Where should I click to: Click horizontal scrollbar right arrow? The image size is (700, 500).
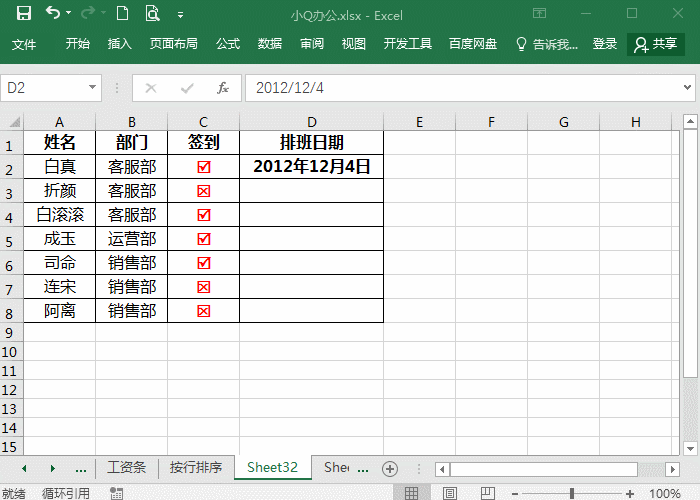click(672, 469)
